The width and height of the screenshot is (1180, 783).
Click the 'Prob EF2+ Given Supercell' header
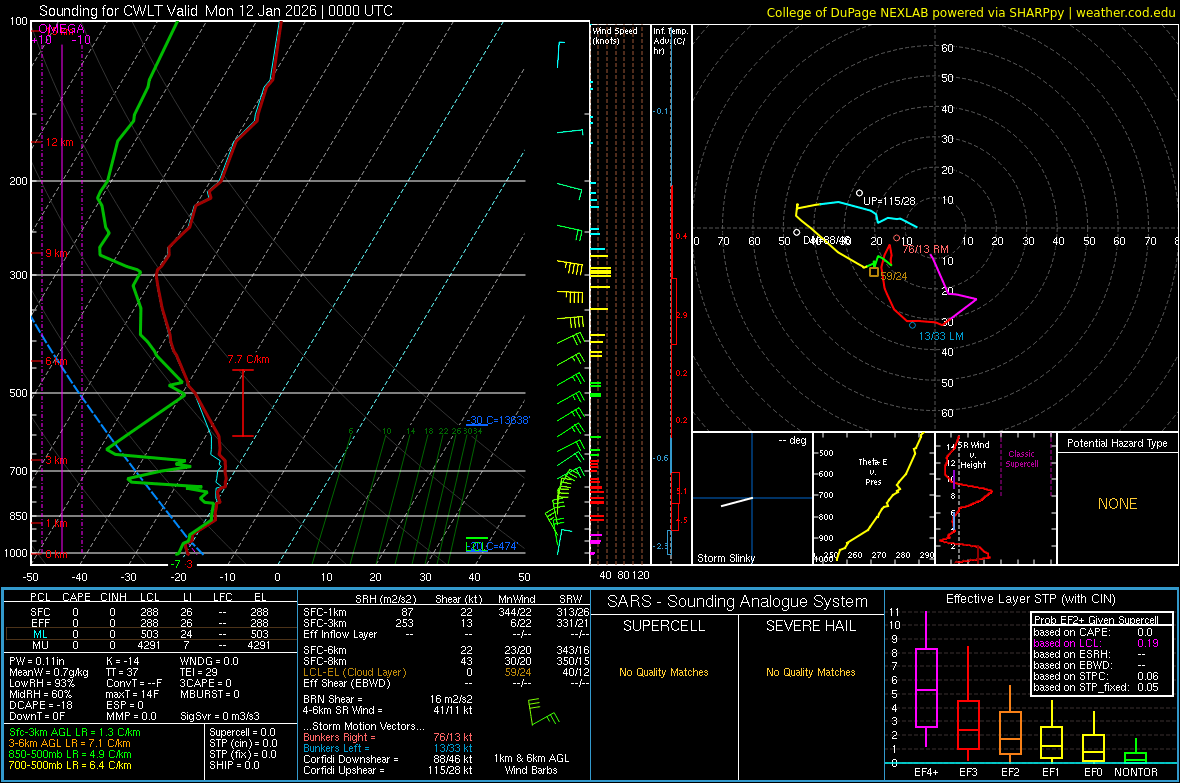click(1096, 620)
